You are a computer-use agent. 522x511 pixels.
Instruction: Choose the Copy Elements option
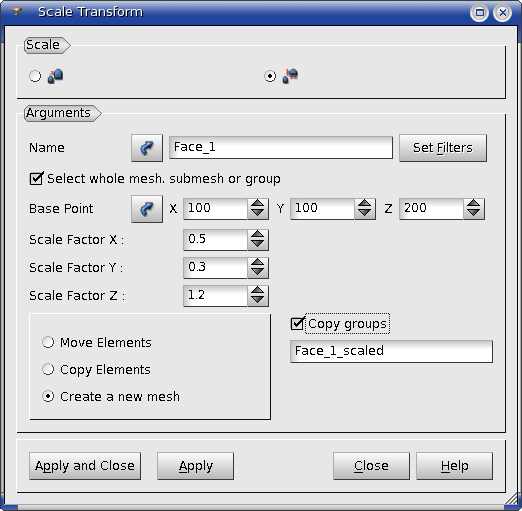coord(48,369)
